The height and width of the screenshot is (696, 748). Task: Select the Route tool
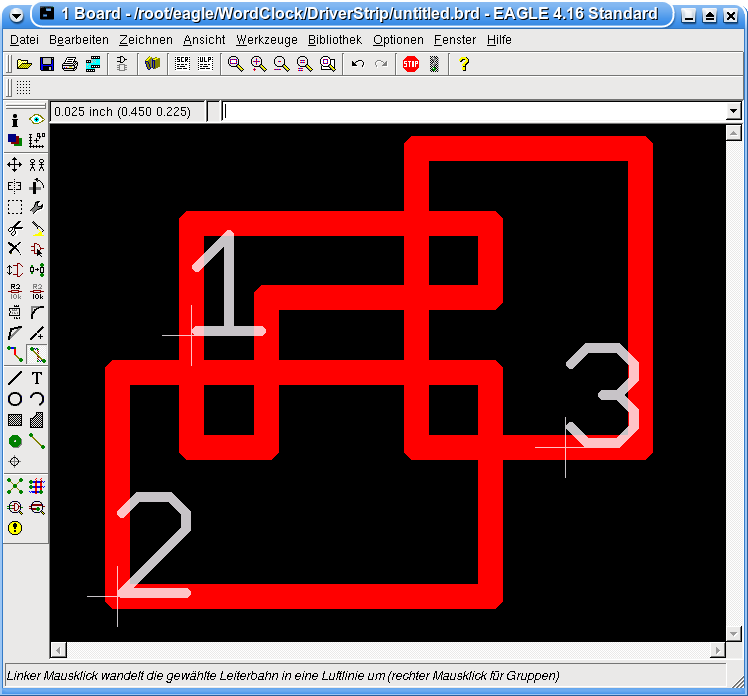15,354
